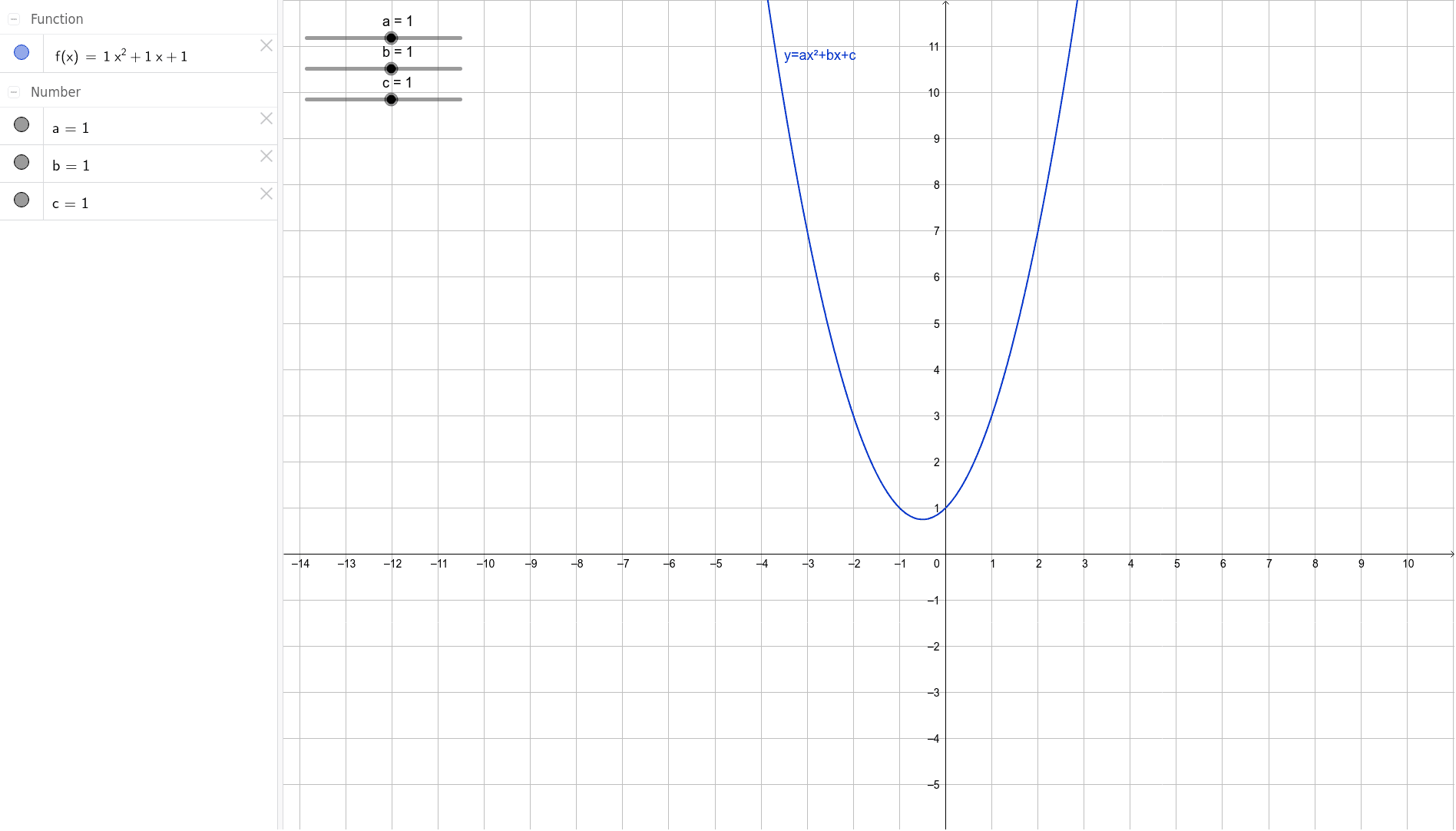Click slider c knob in graph view
The image size is (1456, 831).
pyautogui.click(x=391, y=99)
